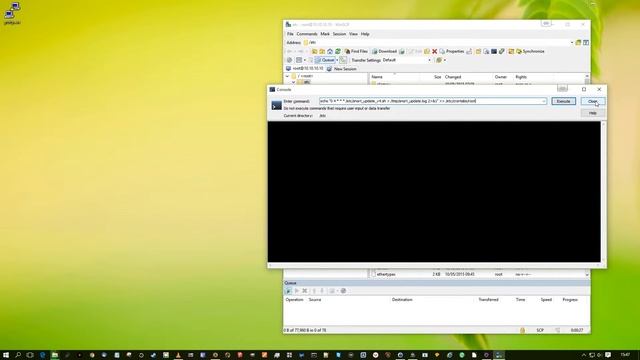Viewport: 640px width, 360px height.
Task: Open the Windows Start menu
Action: pos(6,355)
